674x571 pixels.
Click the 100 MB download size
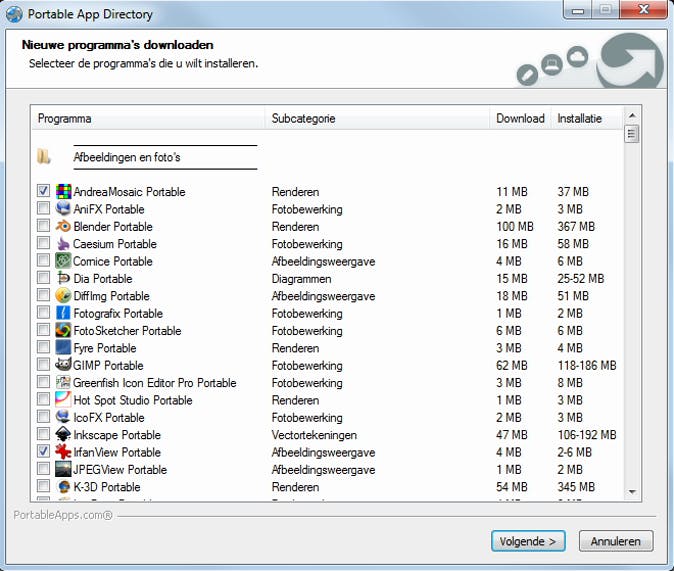[515, 227]
